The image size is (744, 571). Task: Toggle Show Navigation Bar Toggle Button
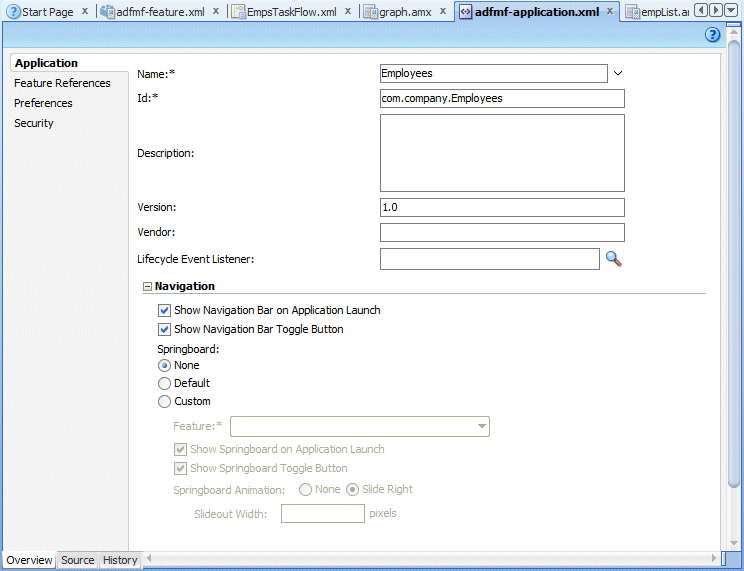(x=164, y=329)
